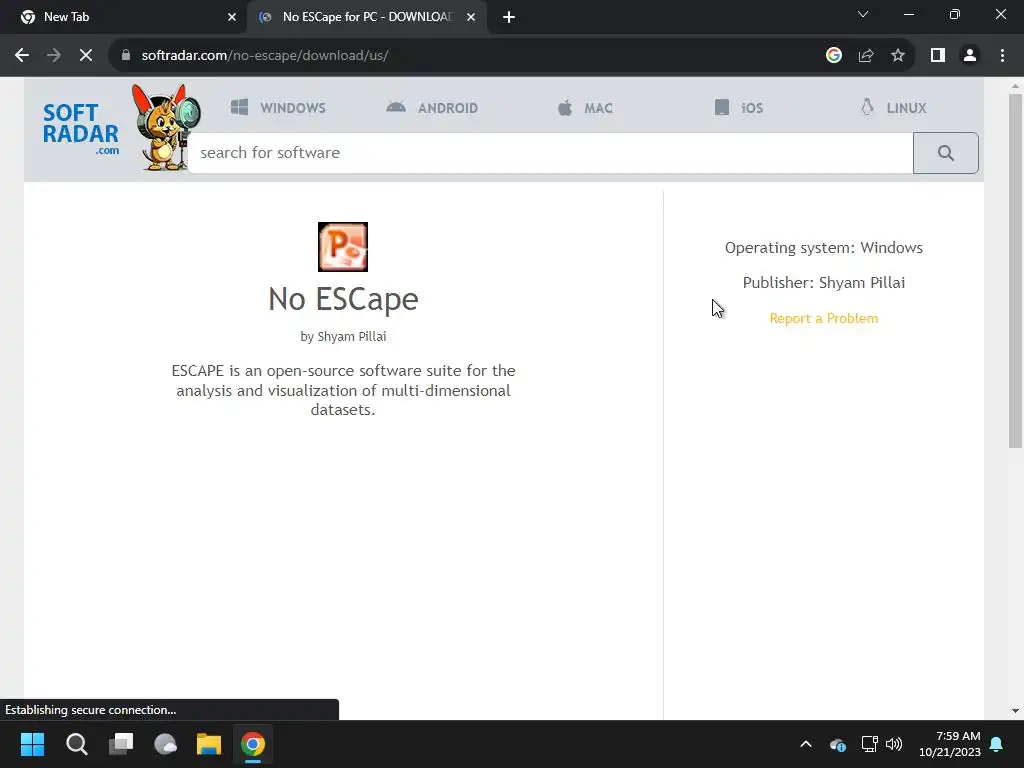Viewport: 1024px width, 768px height.
Task: Click the No ESCape title
Action: (x=343, y=299)
